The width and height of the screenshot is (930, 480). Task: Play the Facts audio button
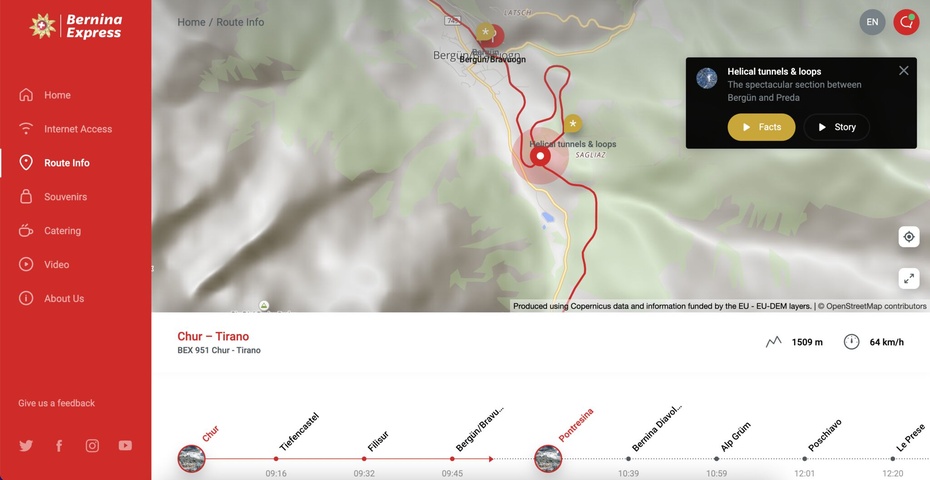coord(762,127)
